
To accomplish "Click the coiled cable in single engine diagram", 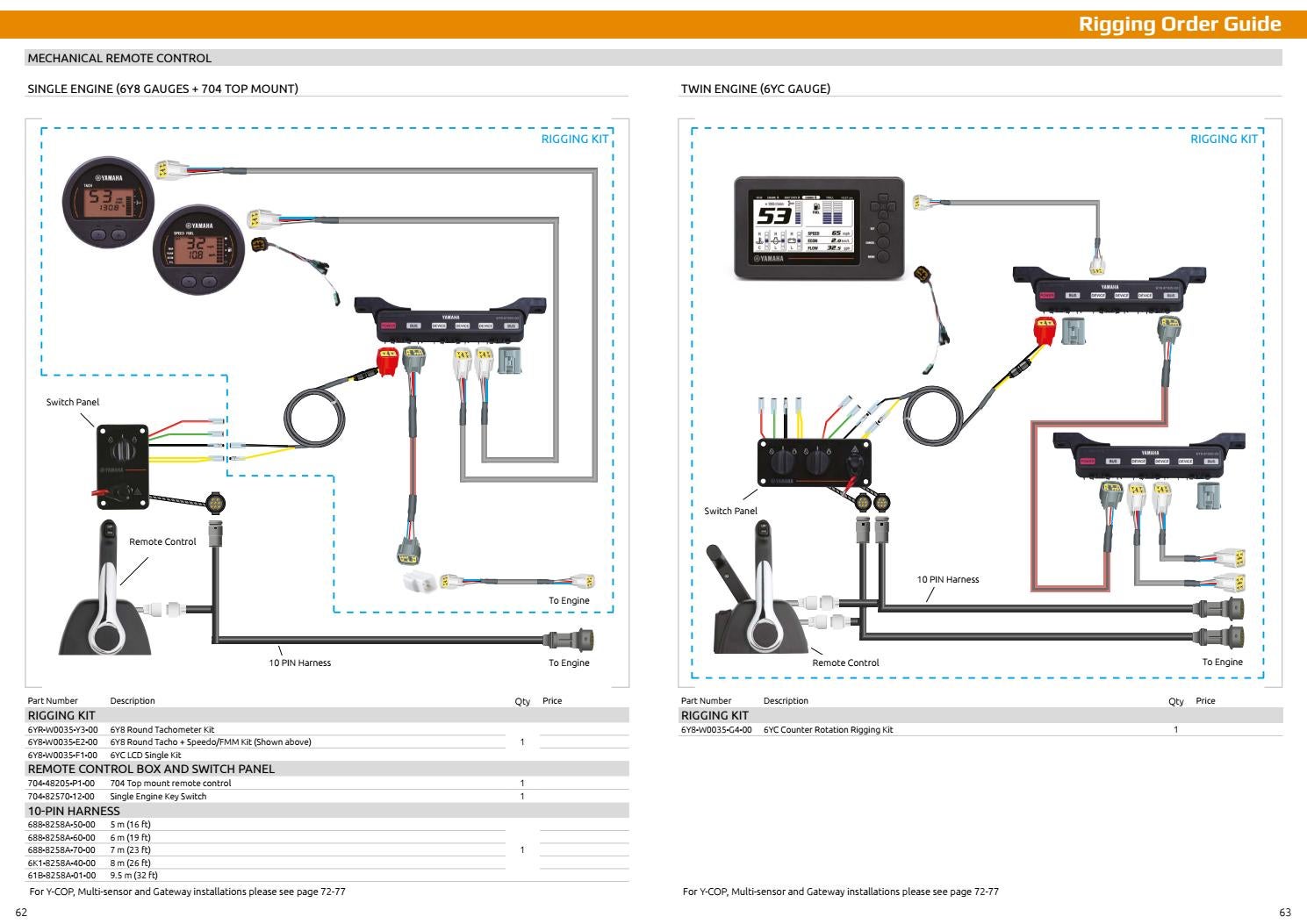I will click(315, 420).
